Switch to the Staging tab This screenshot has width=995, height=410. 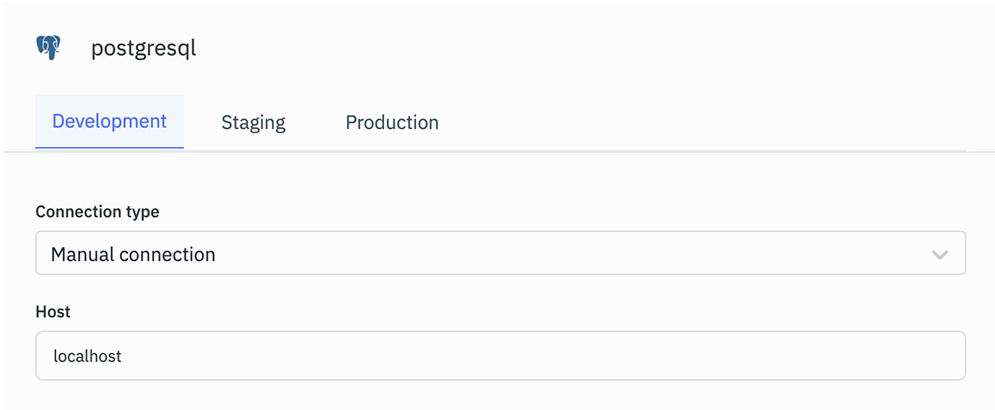(x=253, y=123)
